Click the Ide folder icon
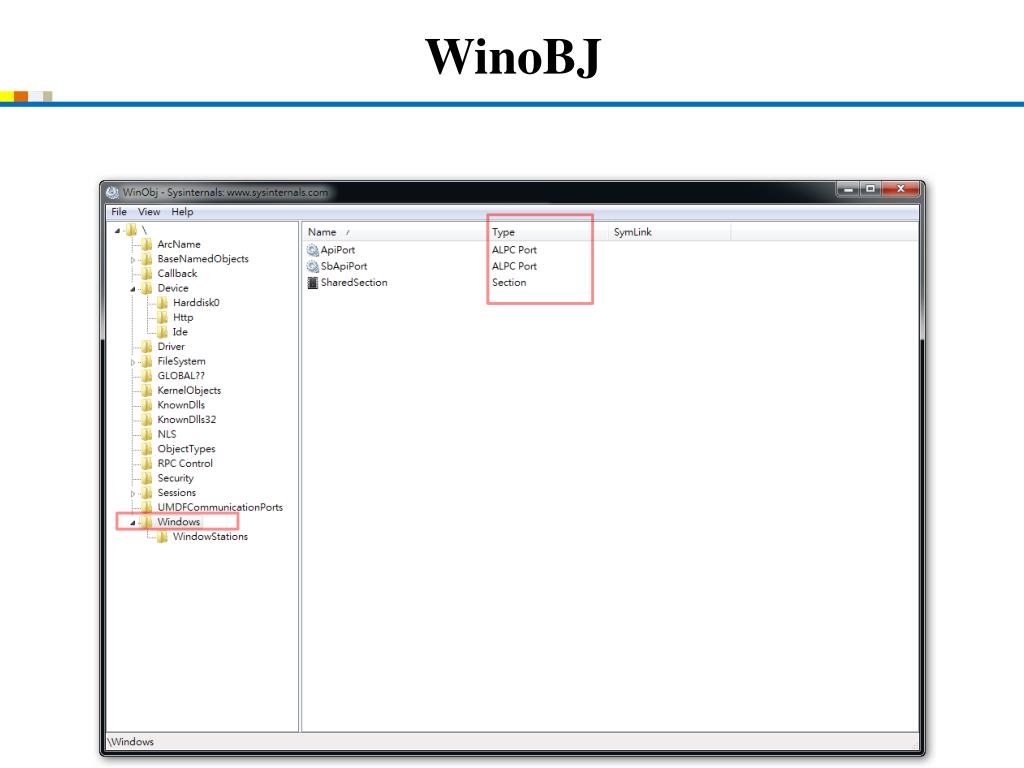The image size is (1024, 768). coord(163,332)
